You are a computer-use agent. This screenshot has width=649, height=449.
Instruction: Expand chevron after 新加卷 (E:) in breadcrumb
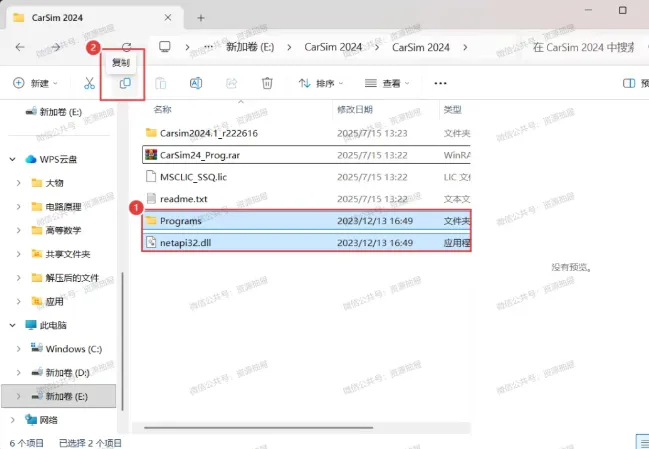[x=289, y=48]
